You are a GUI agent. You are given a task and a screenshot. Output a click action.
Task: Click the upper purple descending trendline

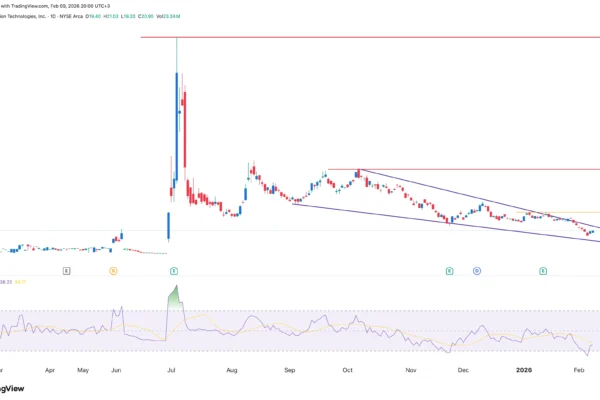point(450,195)
